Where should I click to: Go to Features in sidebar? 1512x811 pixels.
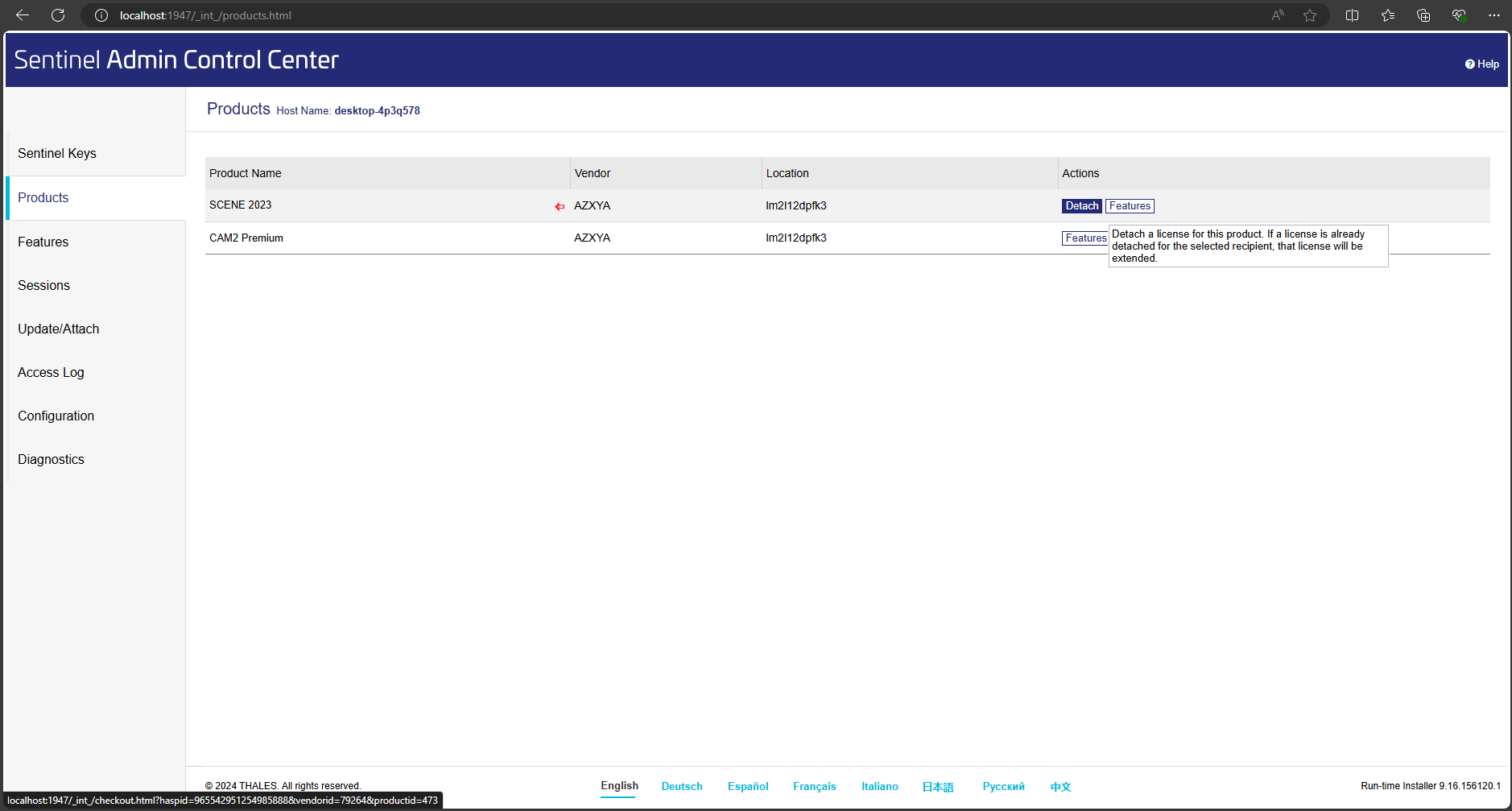pyautogui.click(x=43, y=242)
